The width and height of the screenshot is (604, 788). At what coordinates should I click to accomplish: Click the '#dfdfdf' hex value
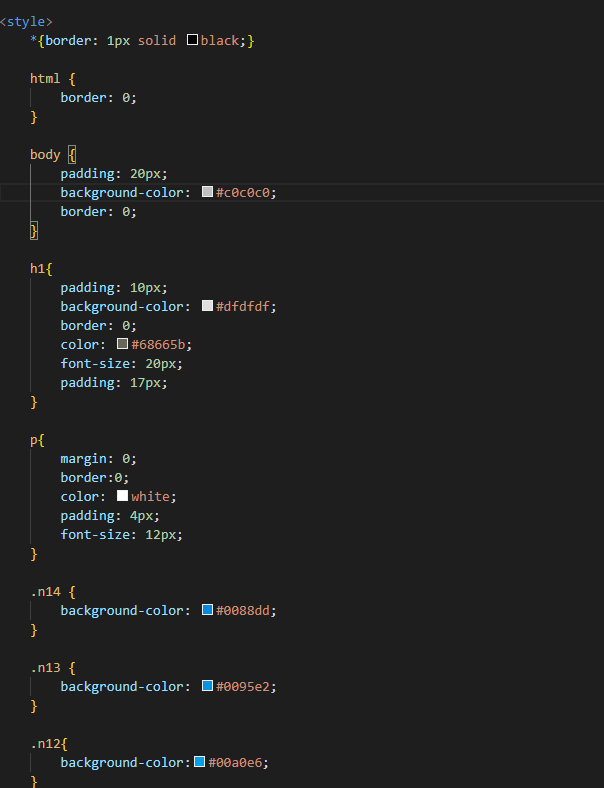tap(243, 307)
